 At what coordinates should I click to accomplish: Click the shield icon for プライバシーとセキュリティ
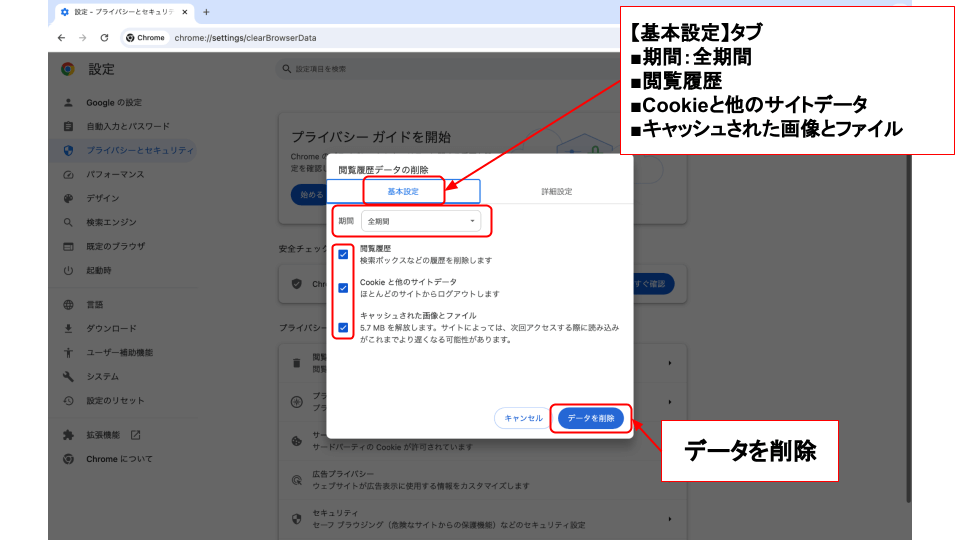pyautogui.click(x=68, y=150)
